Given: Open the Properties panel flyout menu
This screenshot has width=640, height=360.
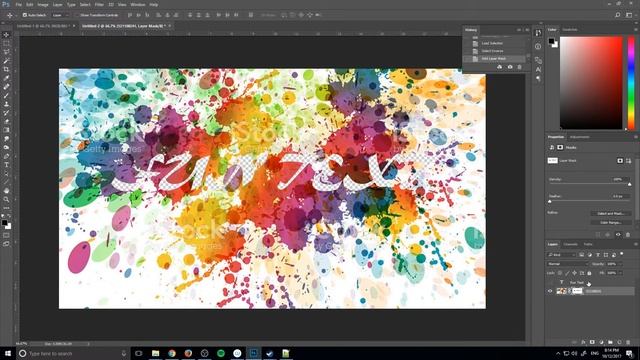Looking at the screenshot, I should (636, 137).
